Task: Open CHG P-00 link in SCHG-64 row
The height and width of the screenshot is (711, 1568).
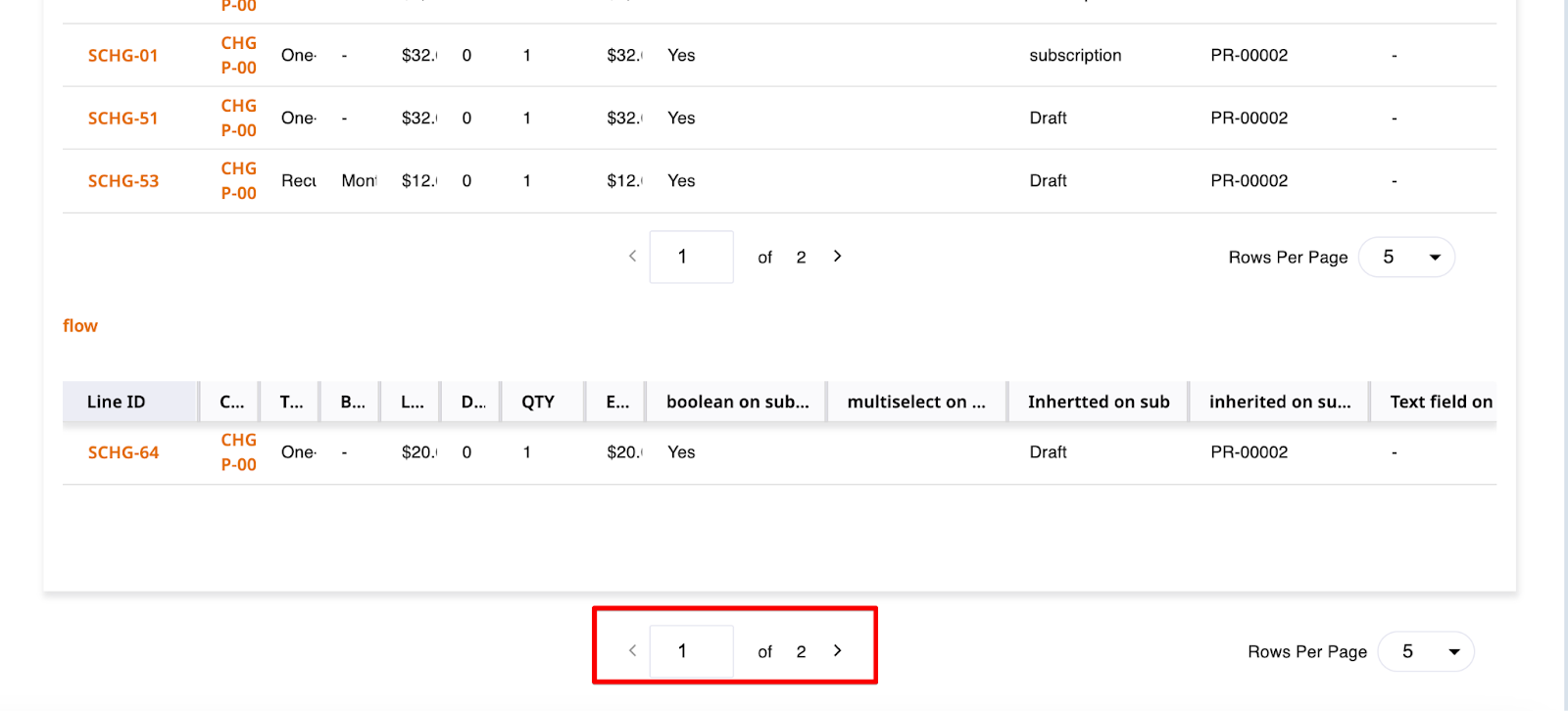Action: click(239, 452)
